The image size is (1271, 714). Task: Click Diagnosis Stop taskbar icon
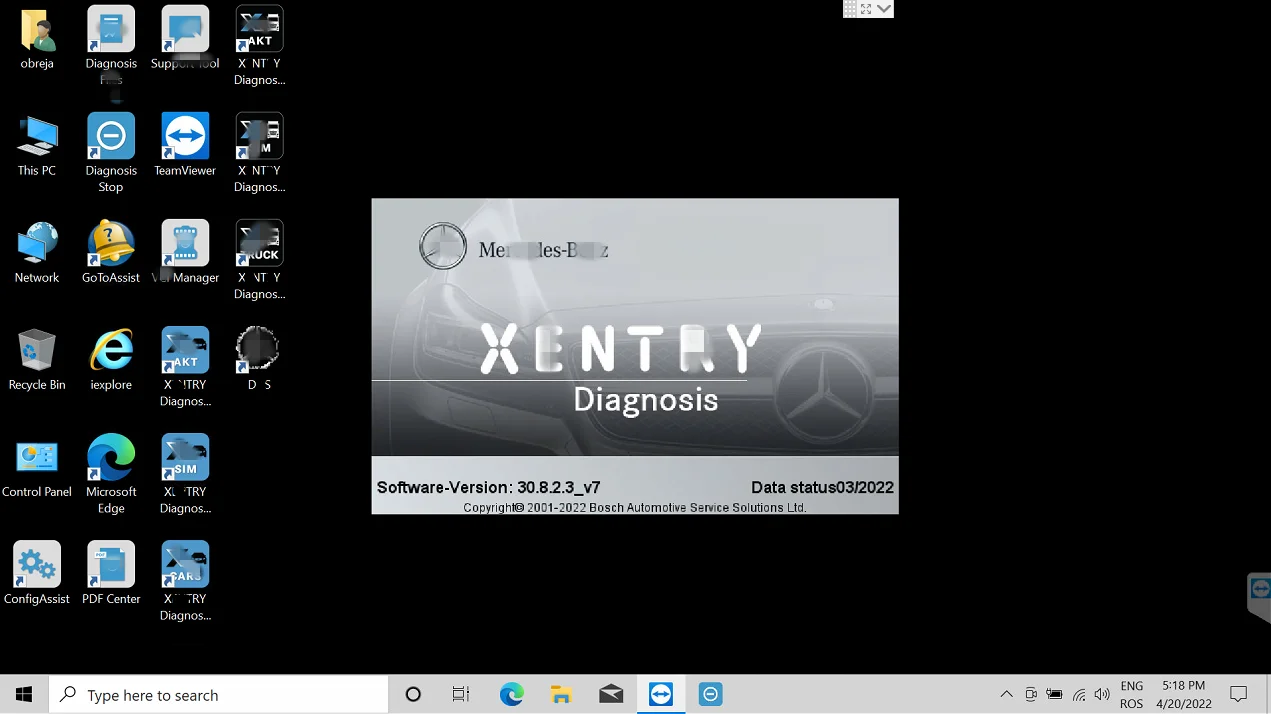[710, 694]
